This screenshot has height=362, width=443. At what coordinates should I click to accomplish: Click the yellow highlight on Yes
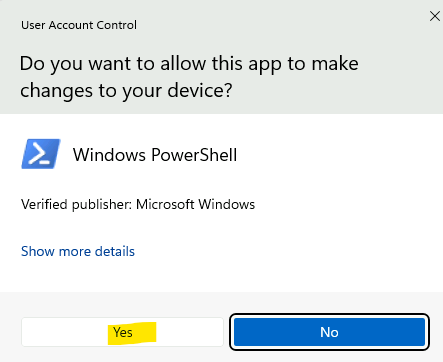pos(132,333)
